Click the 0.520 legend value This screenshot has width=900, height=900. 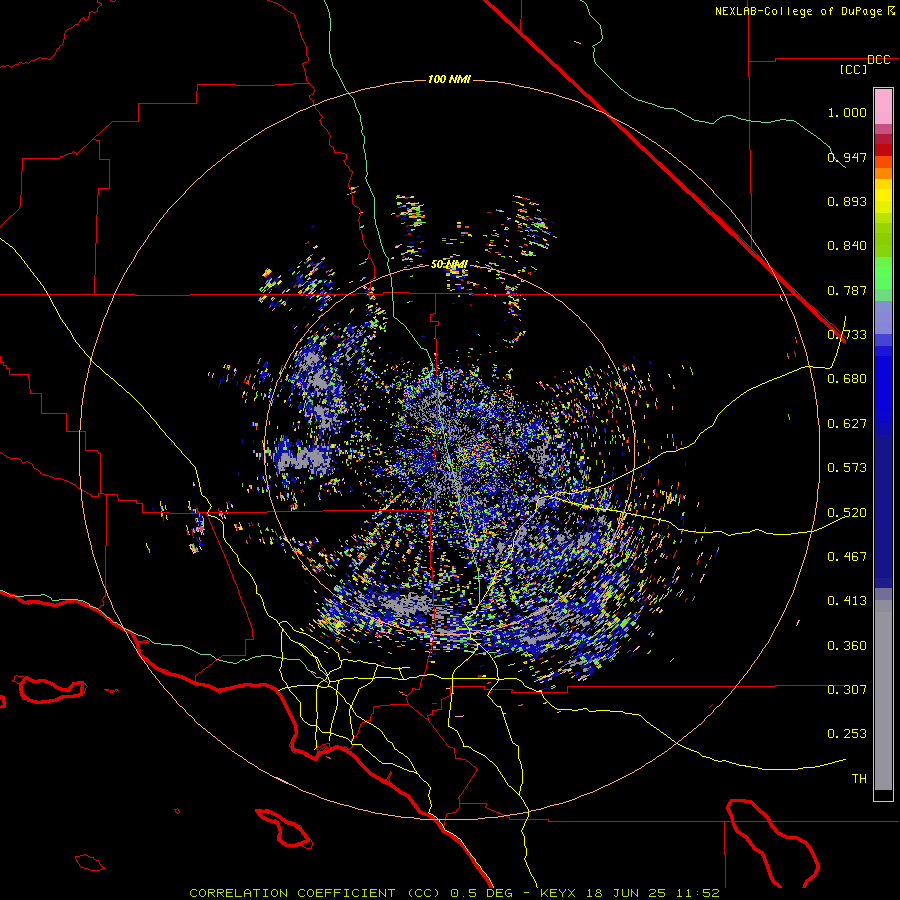pyautogui.click(x=847, y=513)
